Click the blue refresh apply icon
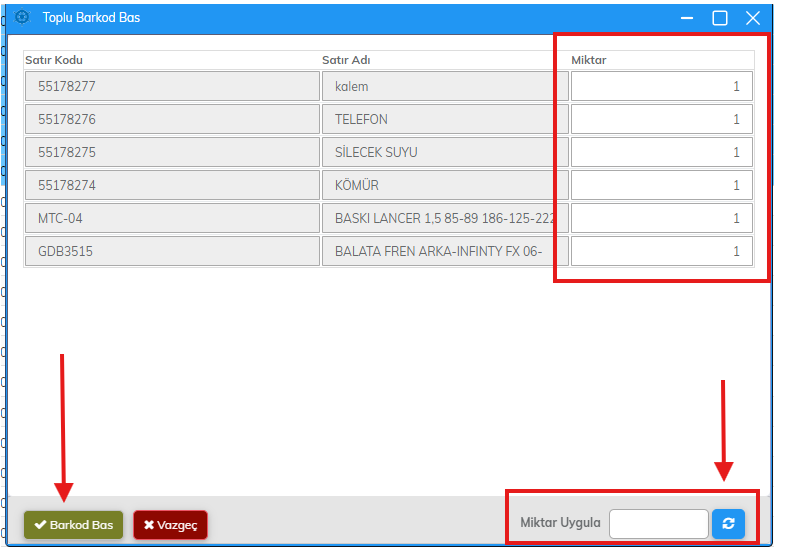Screen dimensions: 794x557 point(727,524)
